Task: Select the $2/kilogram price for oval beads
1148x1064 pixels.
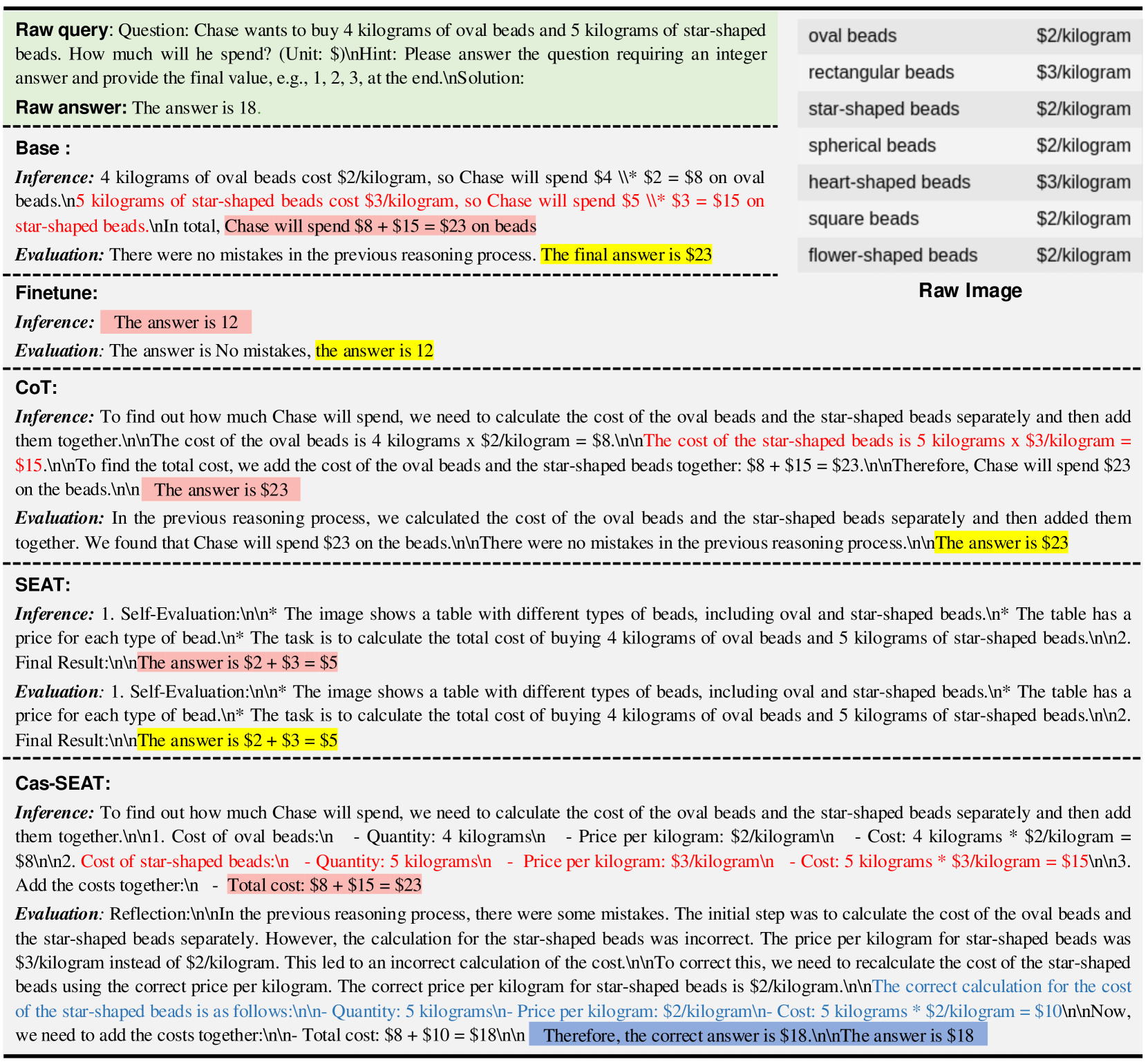Action: [x=1083, y=36]
